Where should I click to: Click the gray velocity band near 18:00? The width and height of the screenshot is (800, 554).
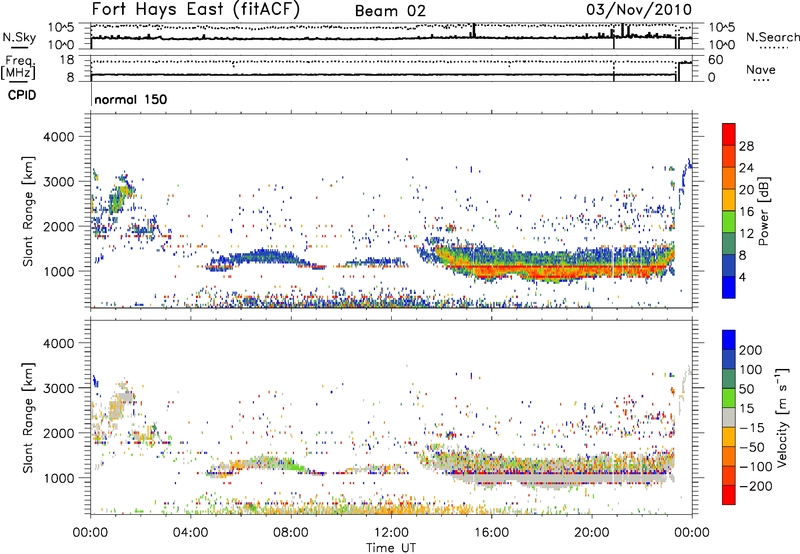[x=541, y=478]
